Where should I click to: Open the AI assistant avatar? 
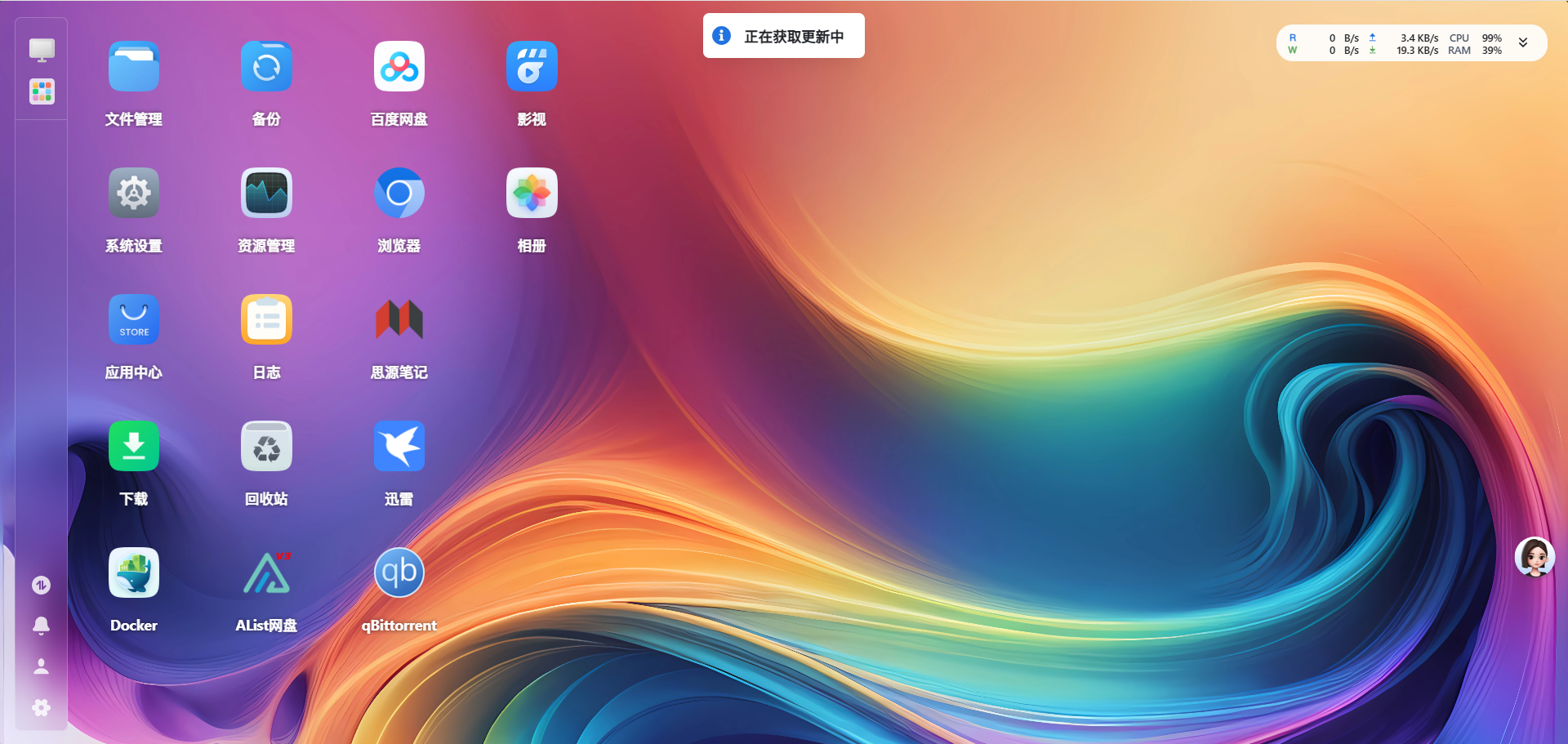point(1535,558)
